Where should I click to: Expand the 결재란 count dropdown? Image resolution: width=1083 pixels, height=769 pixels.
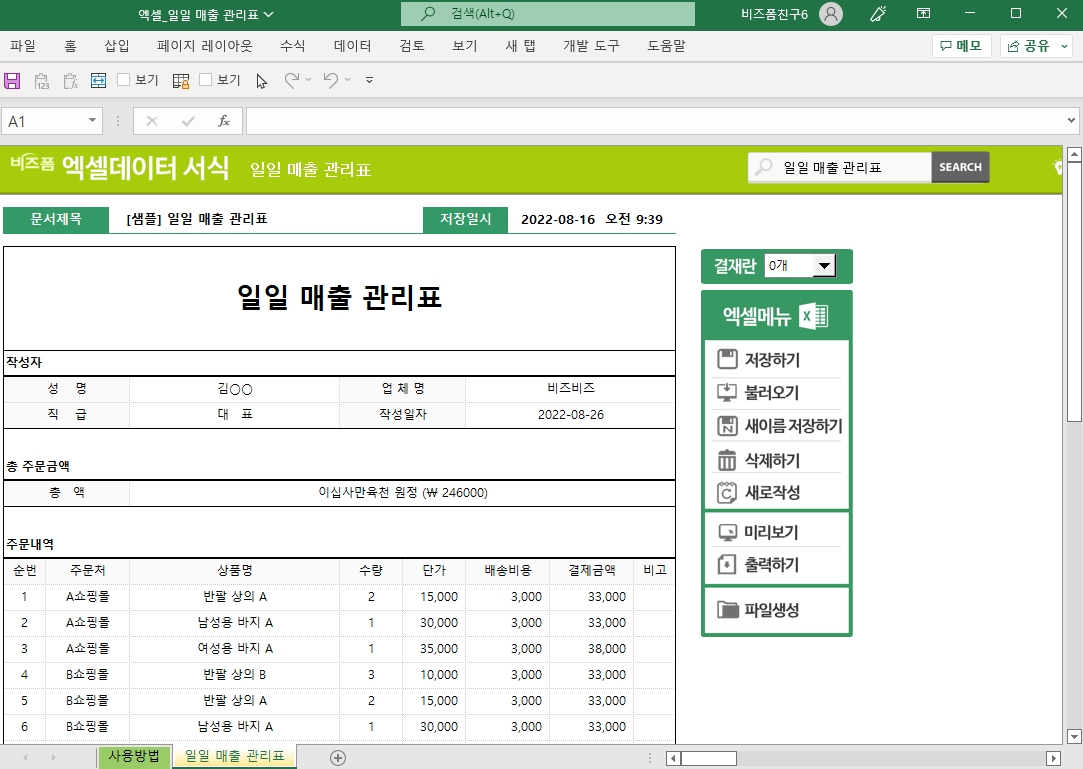click(824, 266)
